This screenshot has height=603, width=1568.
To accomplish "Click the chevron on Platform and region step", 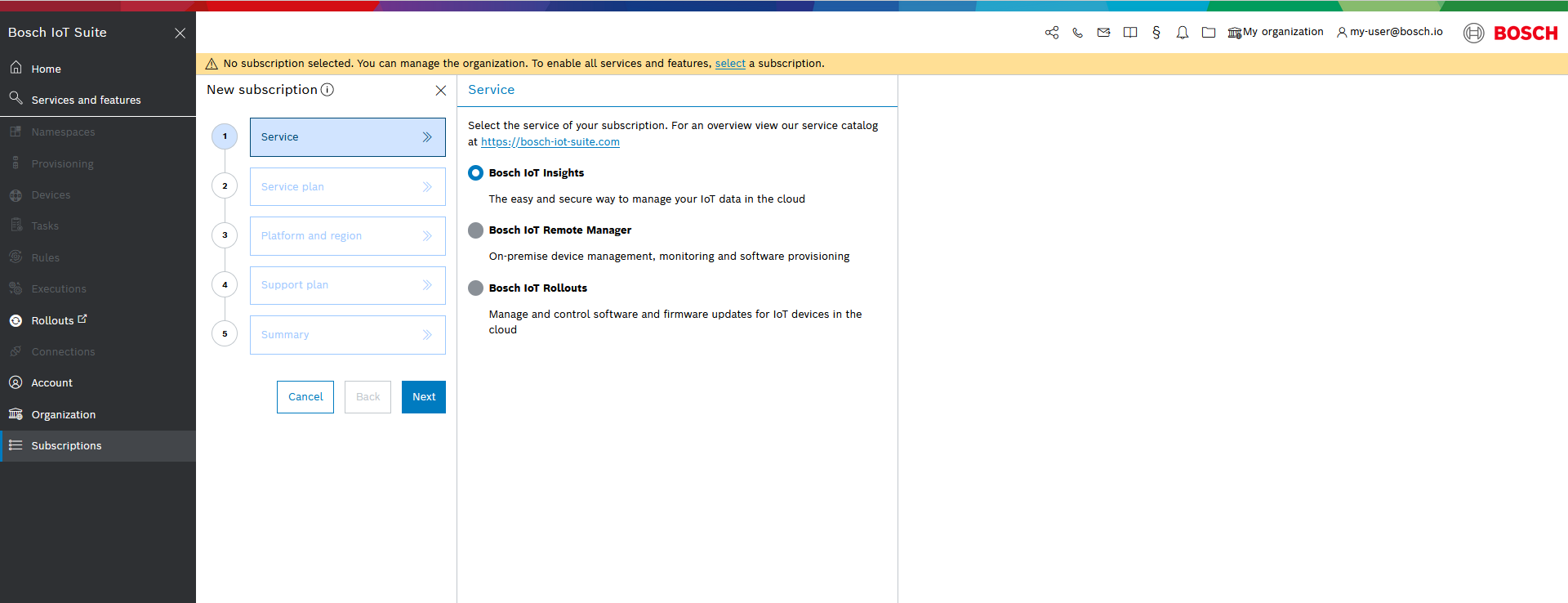I will pos(427,236).
